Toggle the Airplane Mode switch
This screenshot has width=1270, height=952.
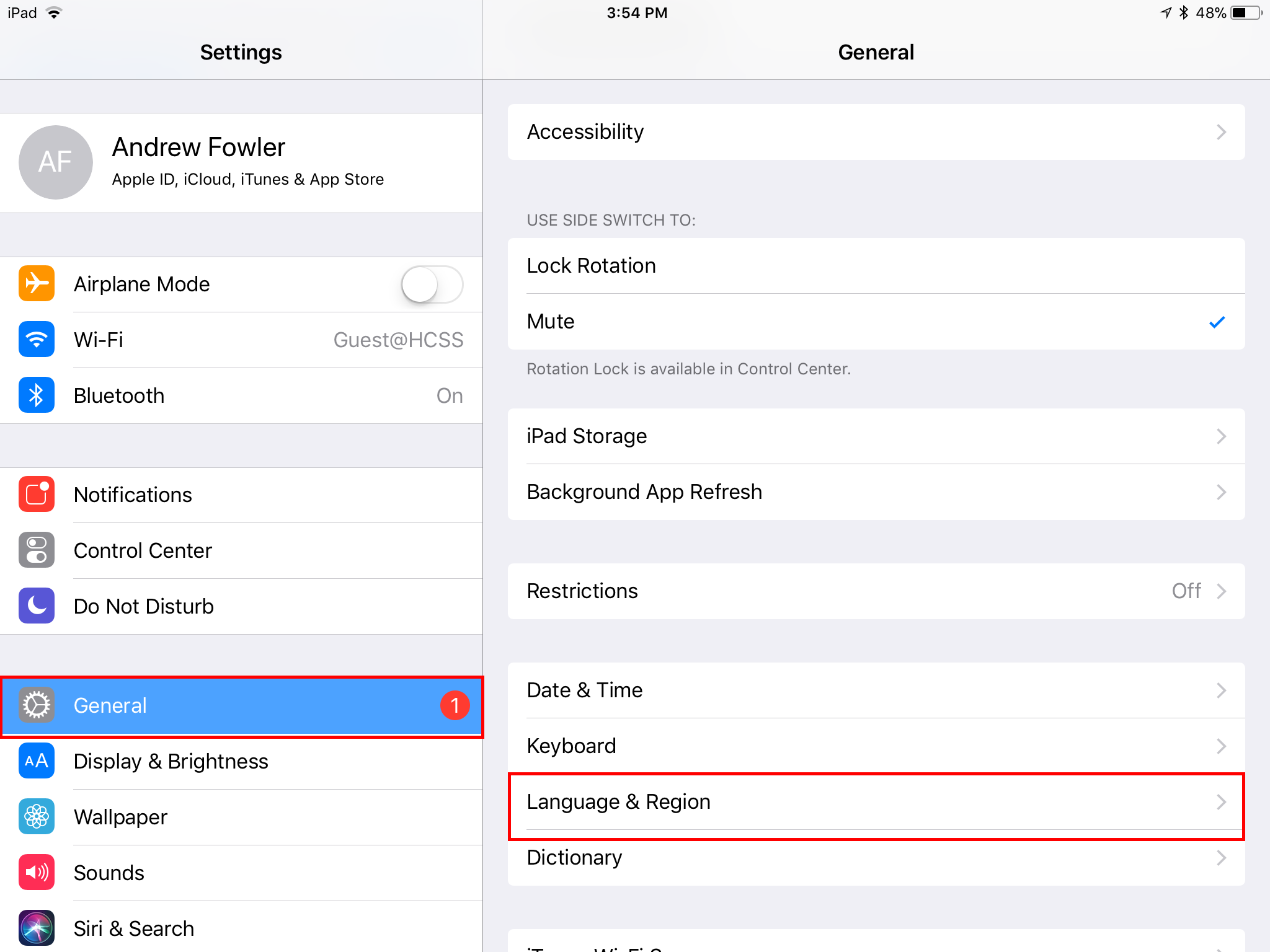coord(431,284)
